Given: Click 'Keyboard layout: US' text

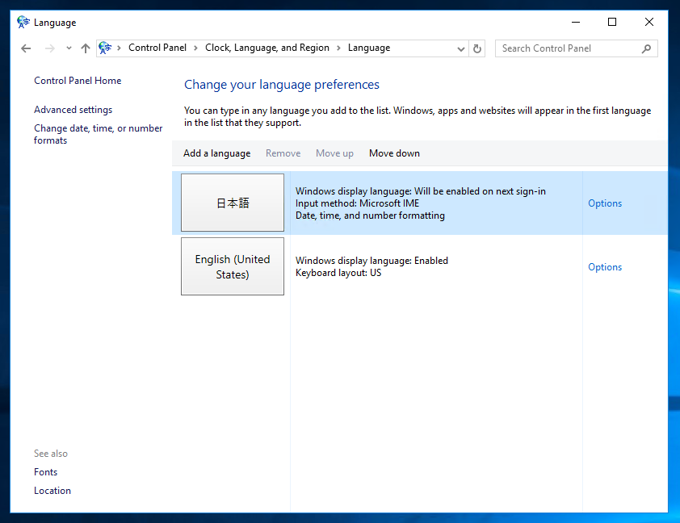Looking at the screenshot, I should click(338, 273).
